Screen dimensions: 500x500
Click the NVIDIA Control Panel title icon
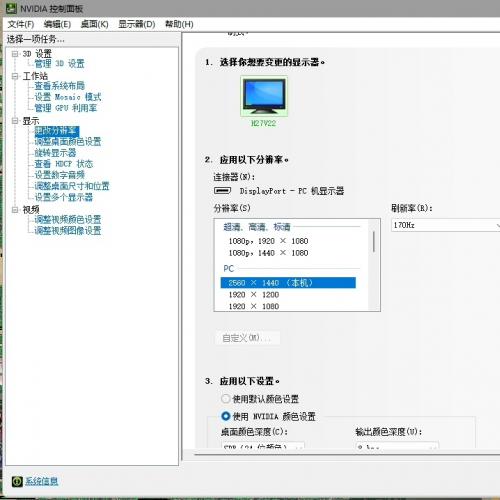(x=11, y=8)
